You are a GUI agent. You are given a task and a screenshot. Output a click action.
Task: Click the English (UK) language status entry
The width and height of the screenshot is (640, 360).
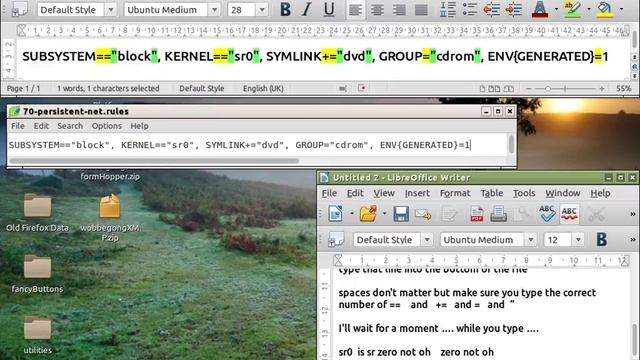point(263,88)
